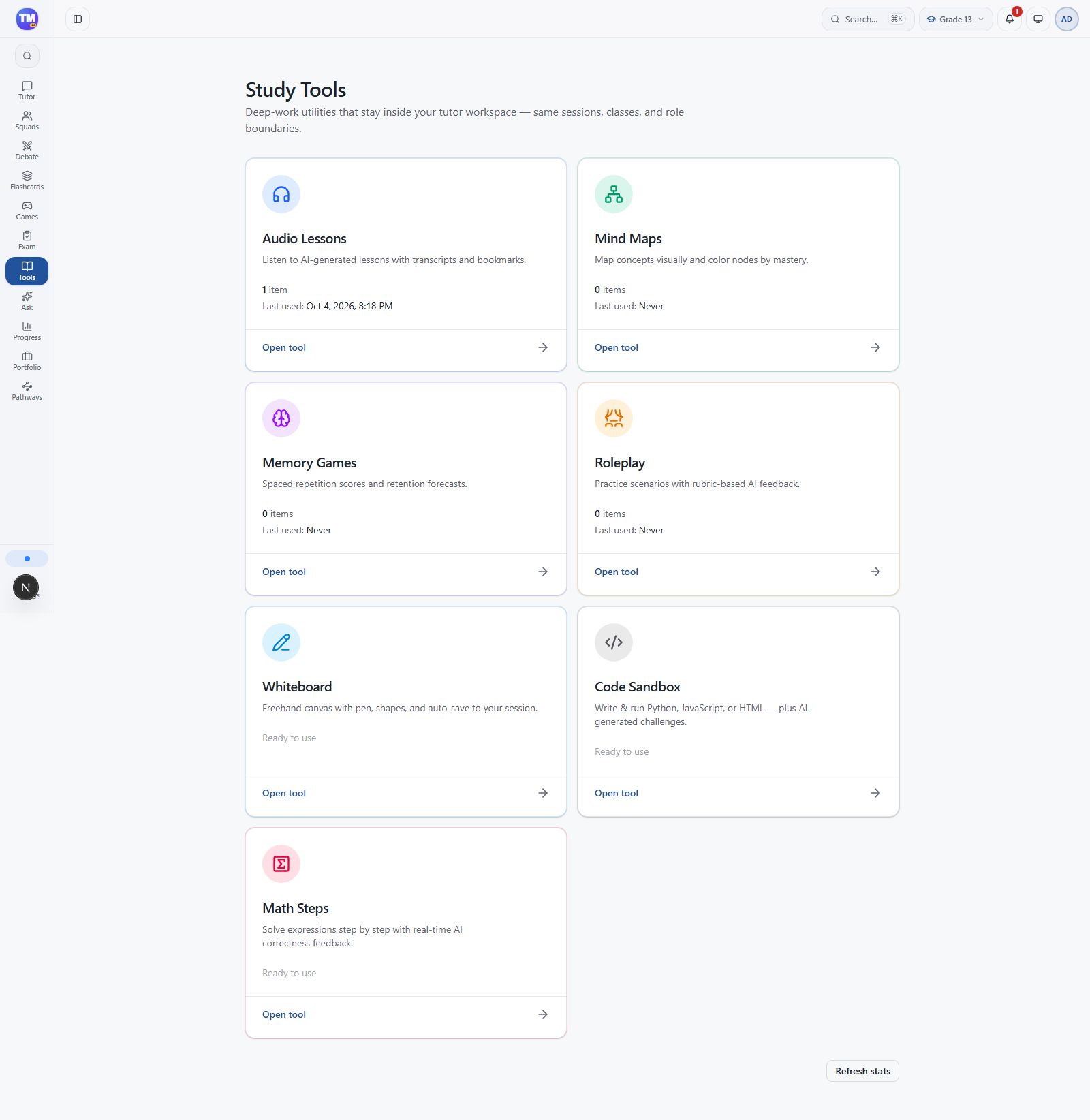Open Ask in the sidebar
The image size is (1090, 1120).
(27, 301)
